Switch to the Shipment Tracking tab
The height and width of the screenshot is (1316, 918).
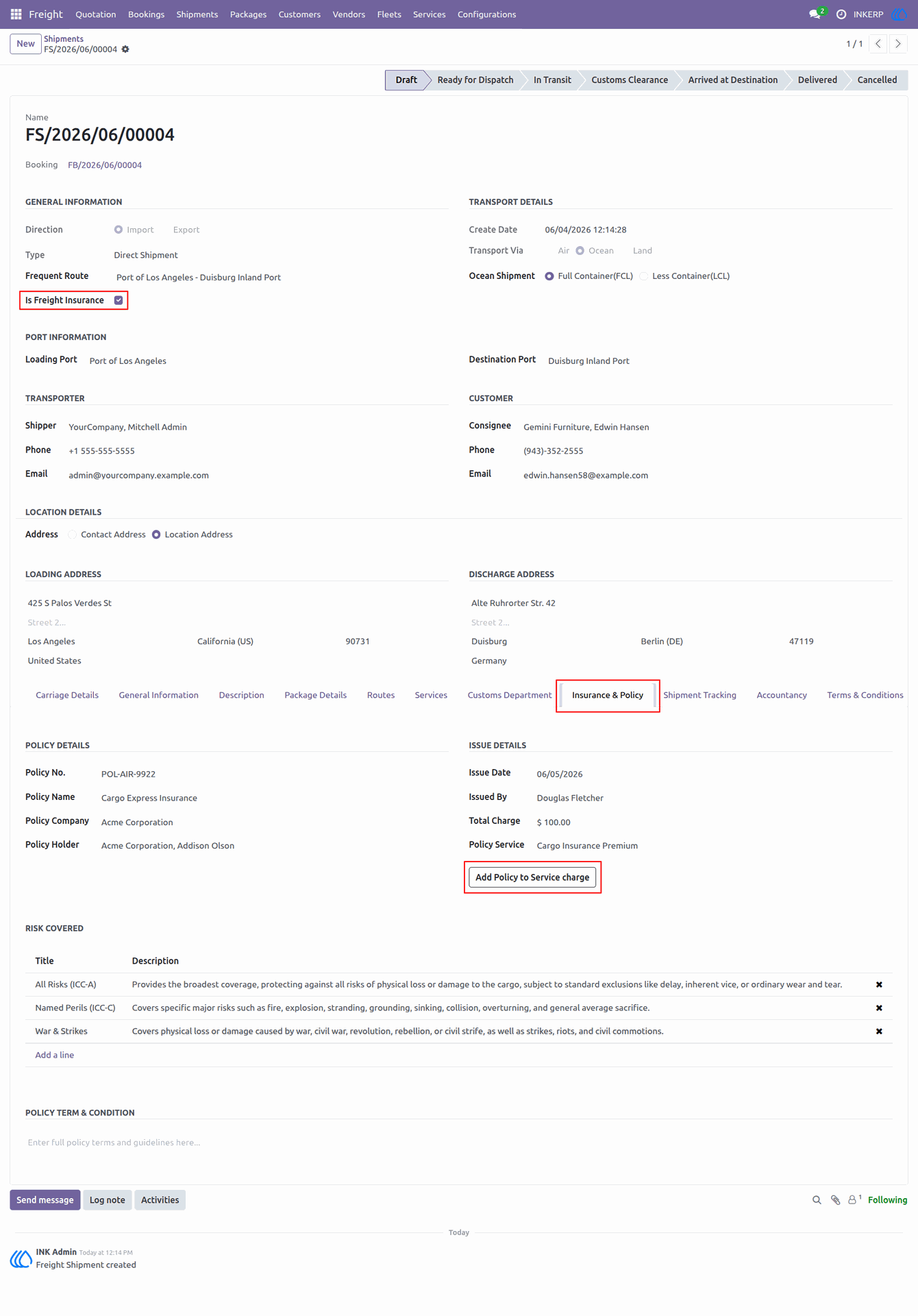(699, 695)
